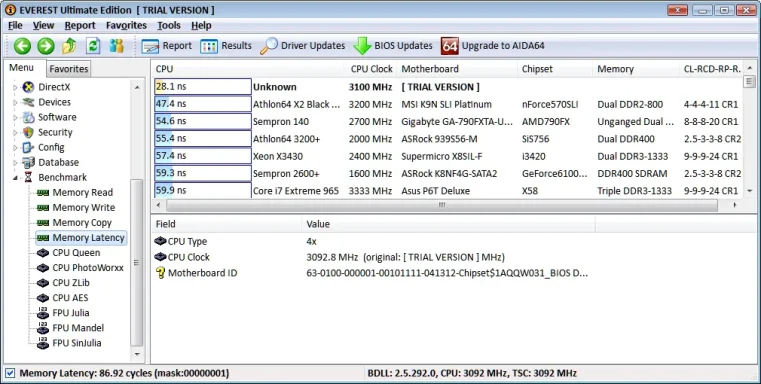Open the Memory Read benchmark
Screen dimensions: 761x384
83,193
